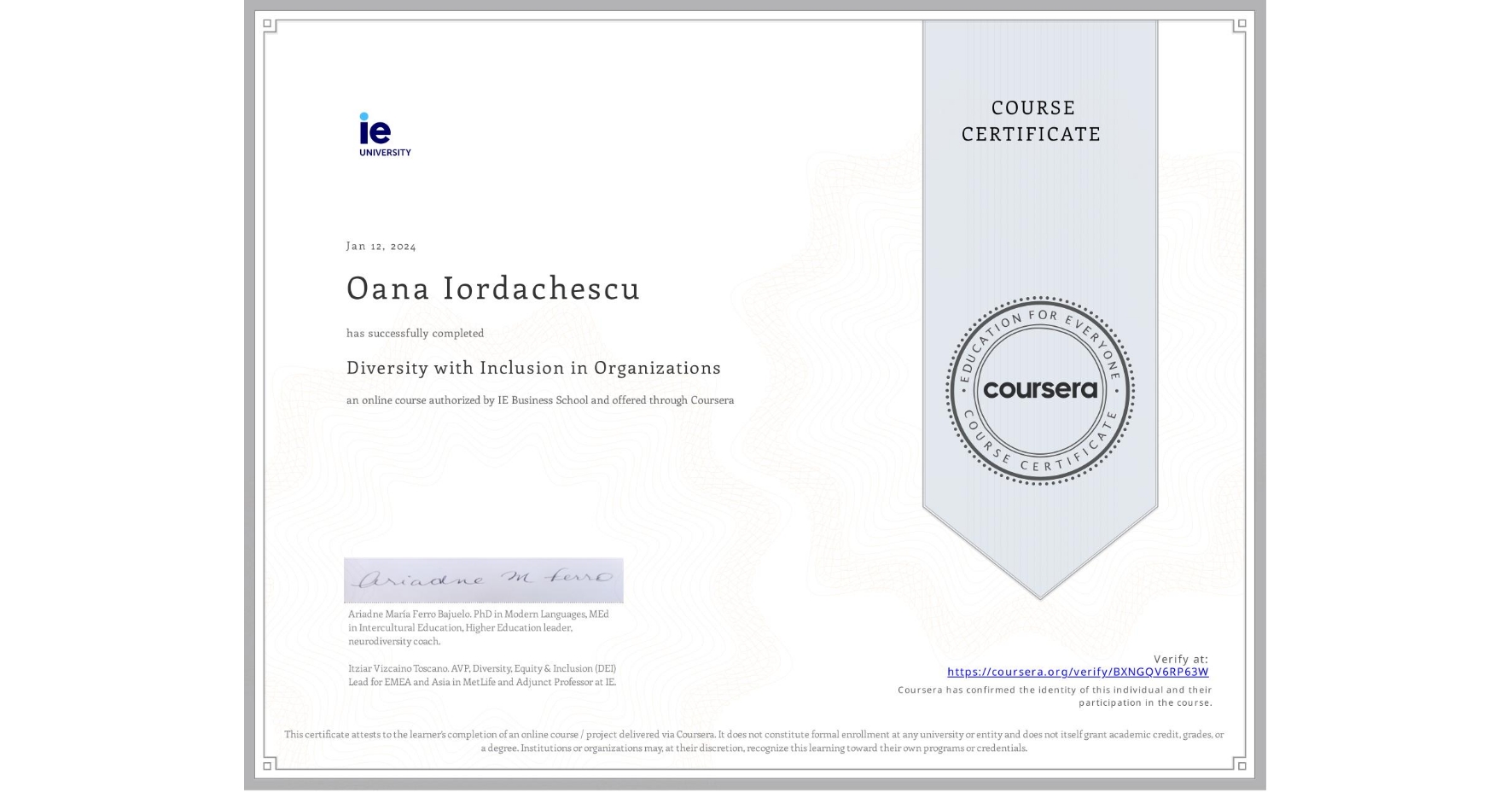Select the 'Coursera has confirmed the identity' note
Viewport: 1512px width, 792px height.
pyautogui.click(x=1055, y=696)
